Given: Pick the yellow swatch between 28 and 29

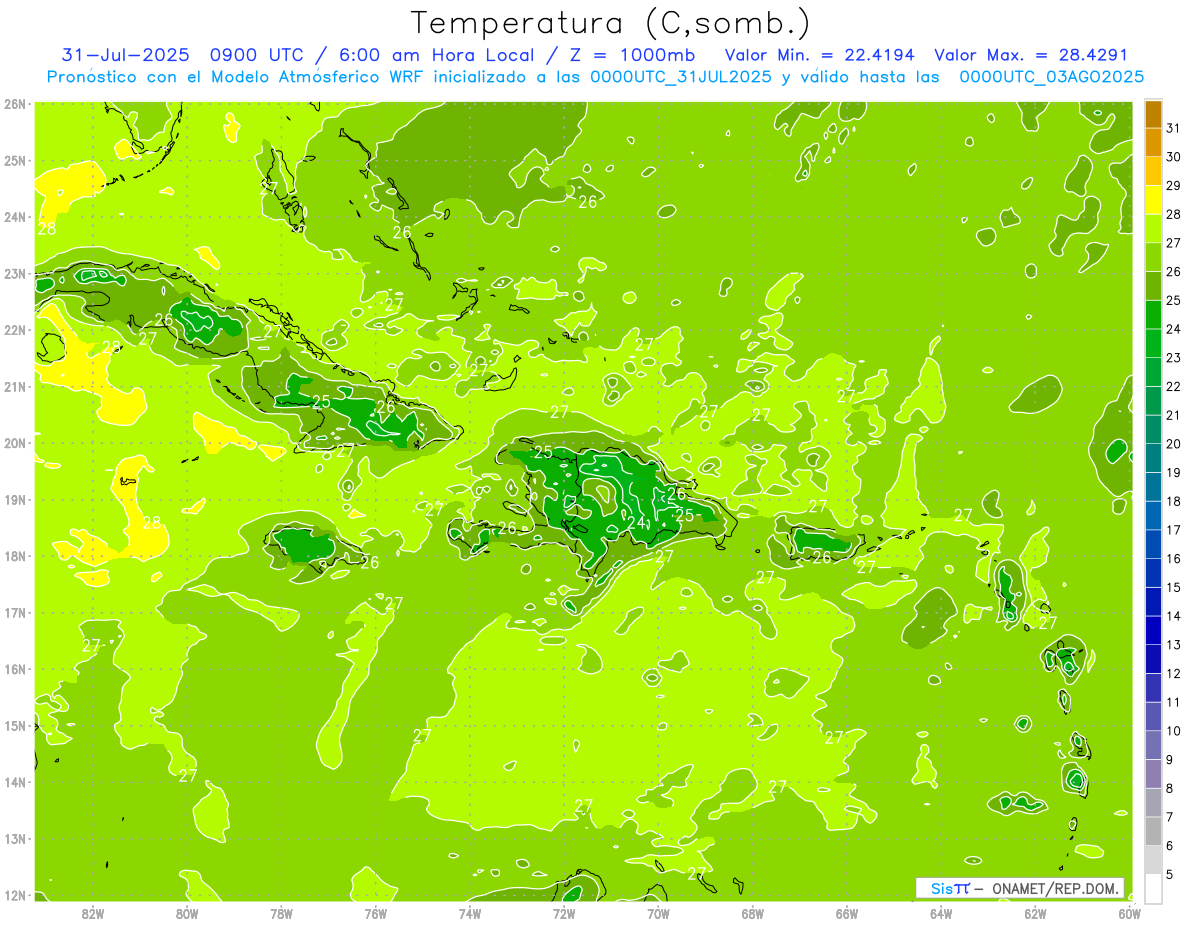Looking at the screenshot, I should click(1153, 200).
